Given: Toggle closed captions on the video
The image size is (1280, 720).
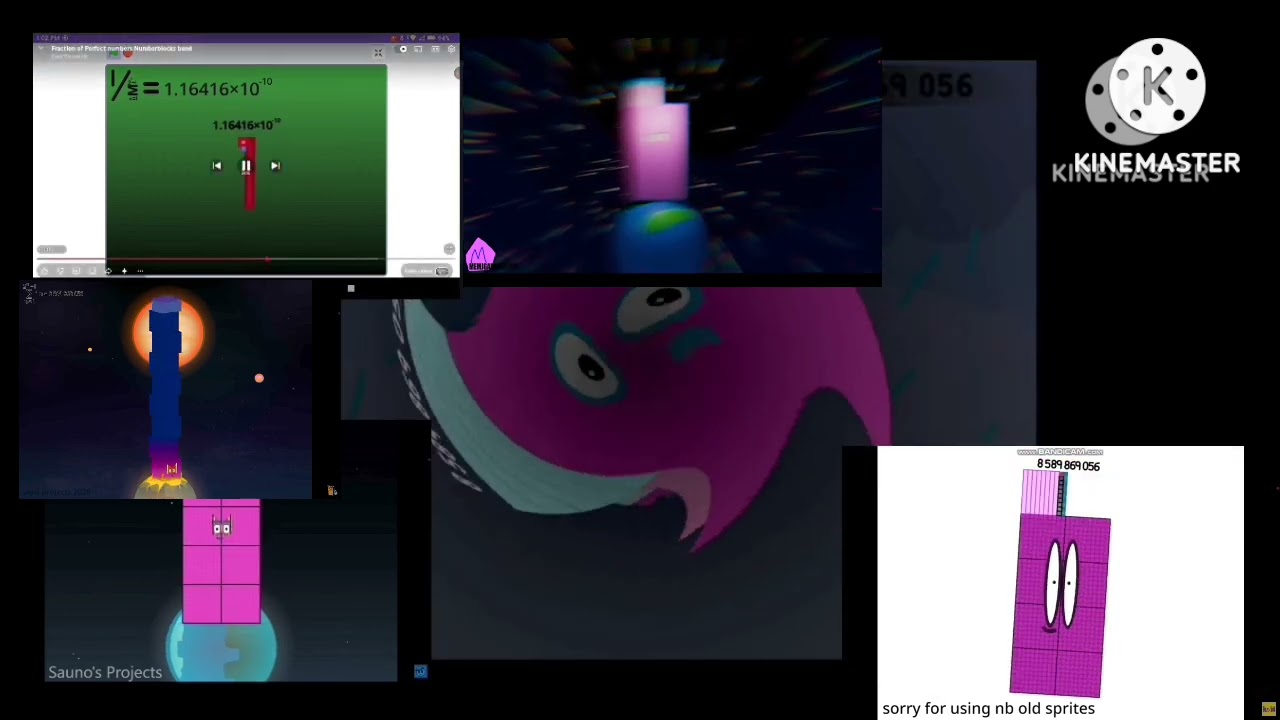Looking at the screenshot, I should [x=434, y=49].
